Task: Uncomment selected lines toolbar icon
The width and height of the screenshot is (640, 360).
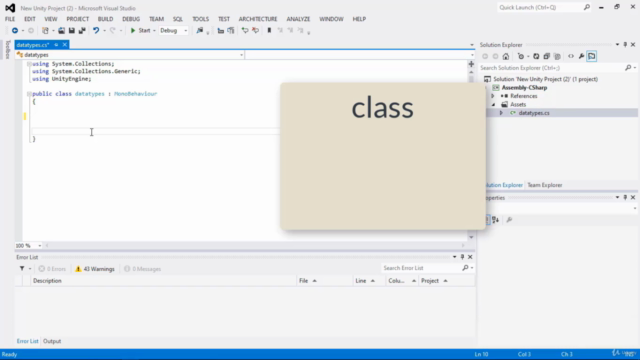Action: click(255, 31)
